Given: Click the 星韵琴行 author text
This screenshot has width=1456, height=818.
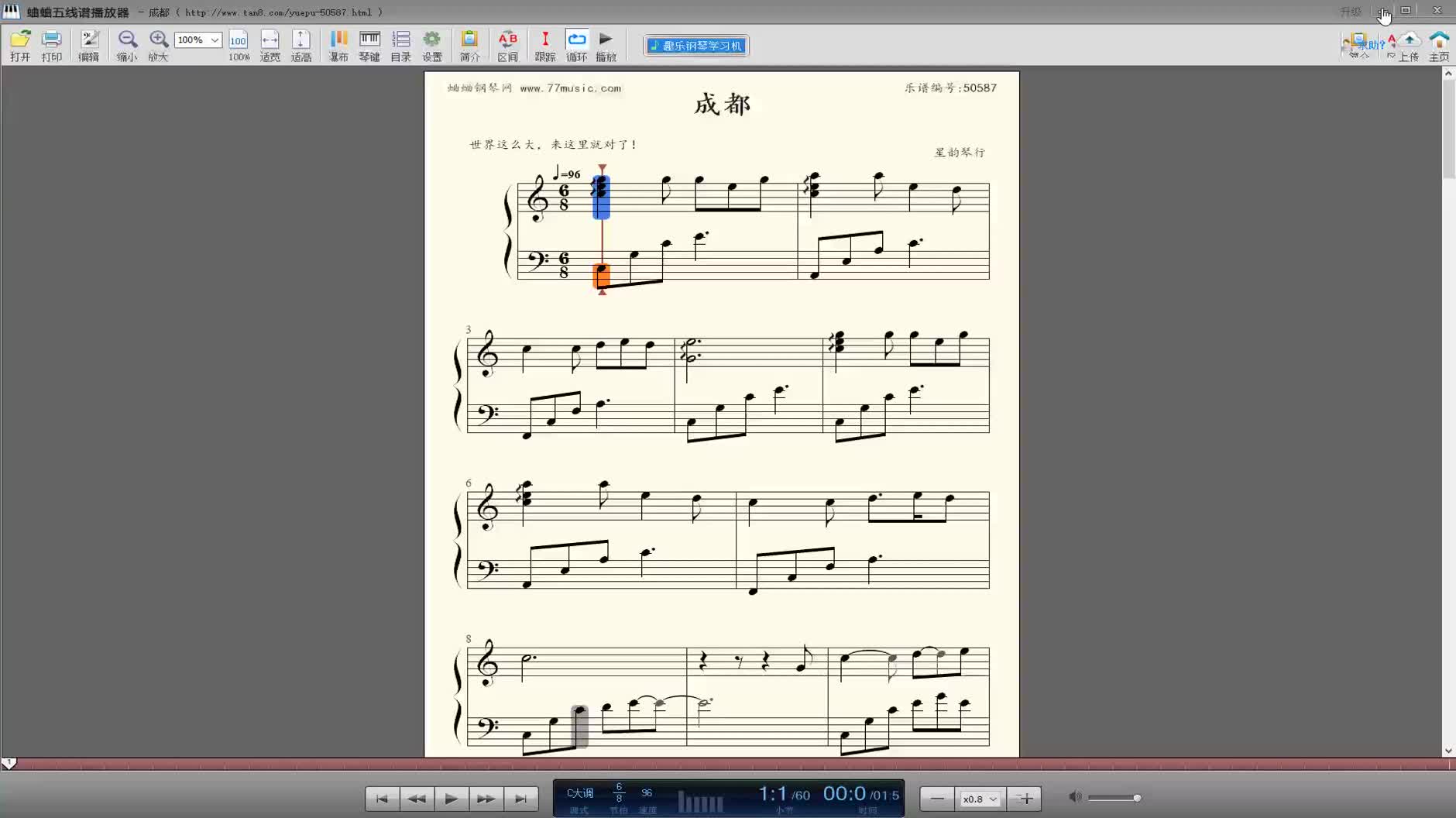Looking at the screenshot, I should 960,153.
